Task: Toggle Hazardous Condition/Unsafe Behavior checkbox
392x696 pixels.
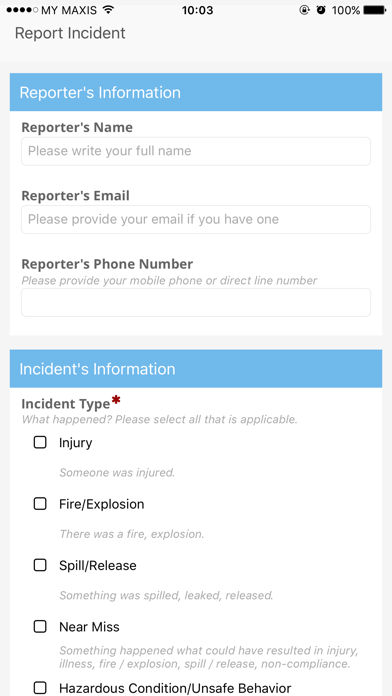Action: (40, 688)
